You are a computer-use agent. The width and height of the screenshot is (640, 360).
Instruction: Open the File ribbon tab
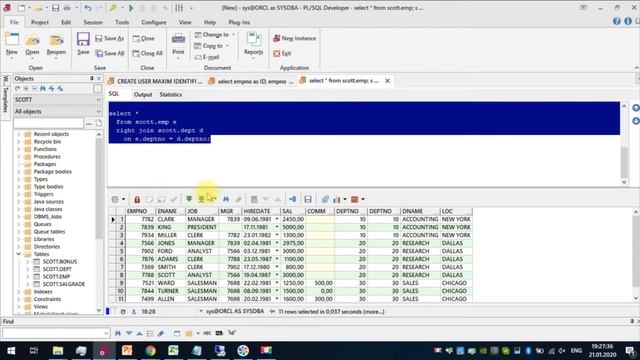click(x=14, y=22)
